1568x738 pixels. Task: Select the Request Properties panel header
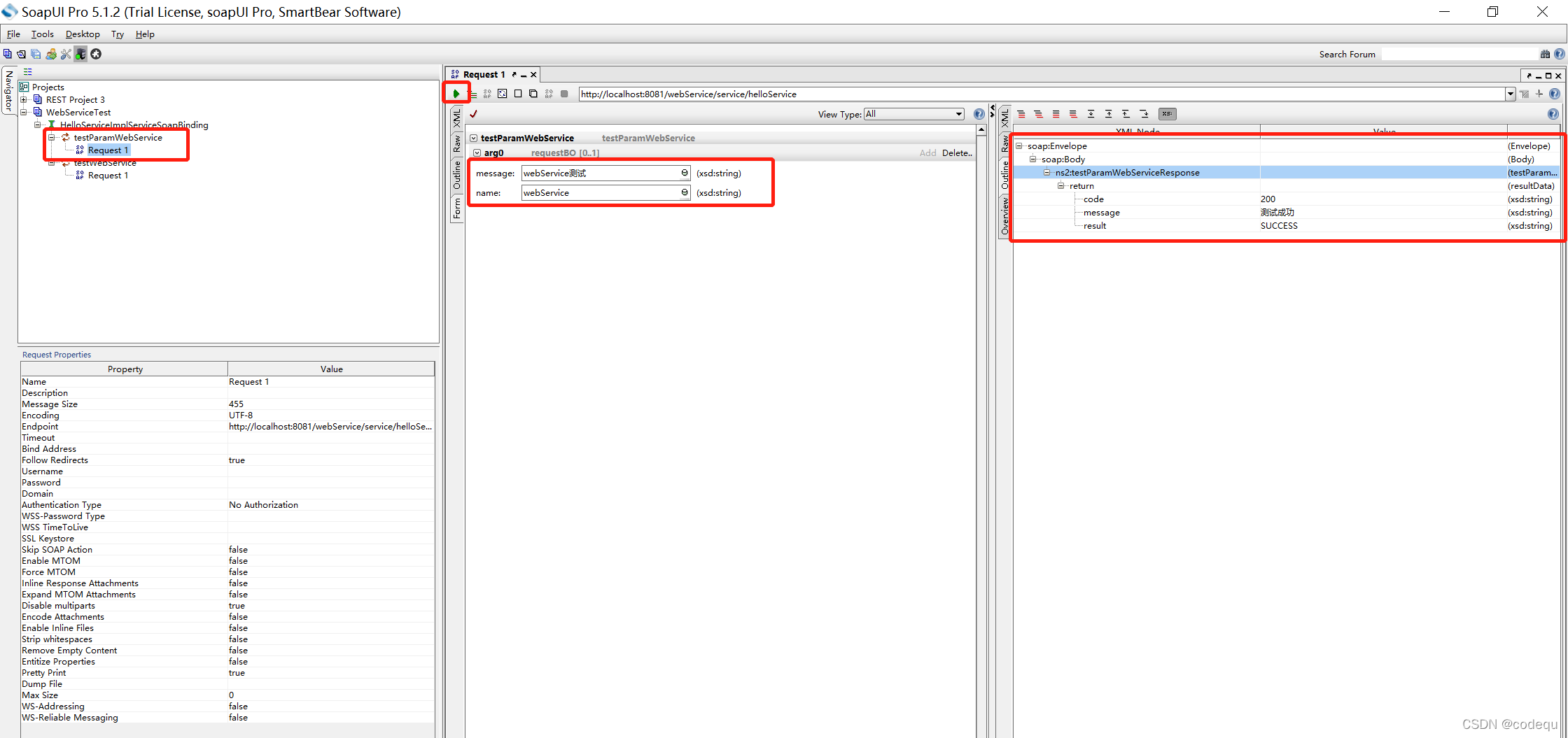57,355
